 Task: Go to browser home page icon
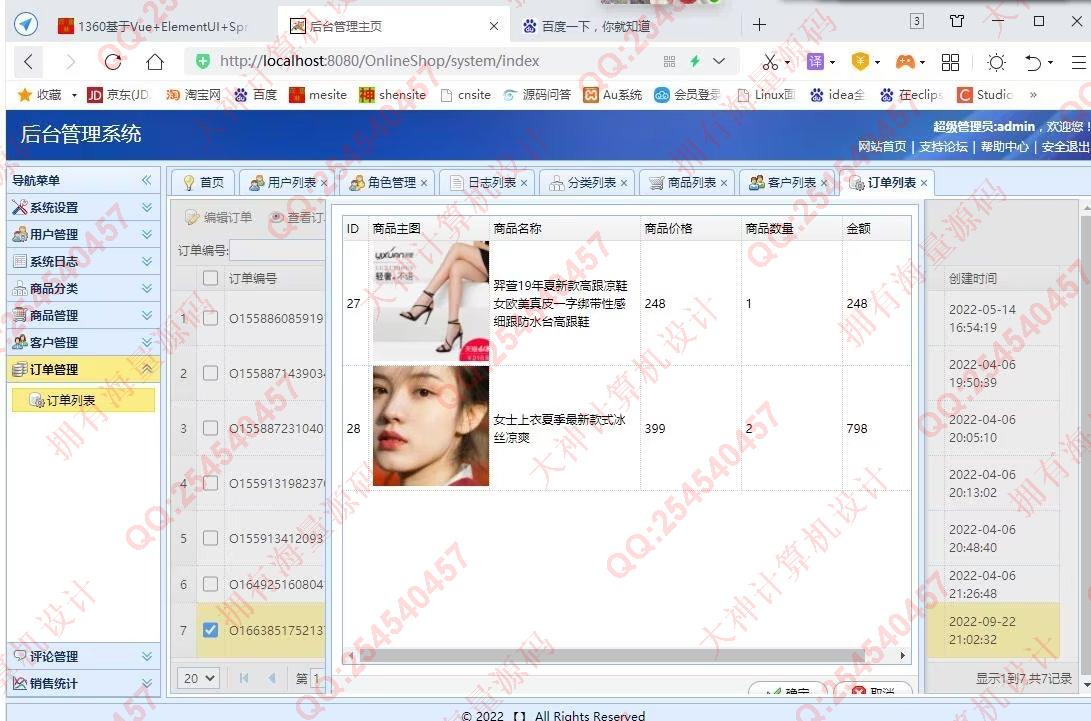point(154,61)
